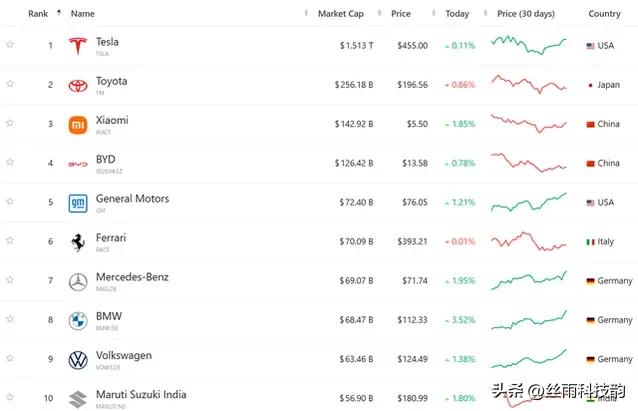Click the Price column header
The height and width of the screenshot is (411, 638).
click(x=401, y=14)
